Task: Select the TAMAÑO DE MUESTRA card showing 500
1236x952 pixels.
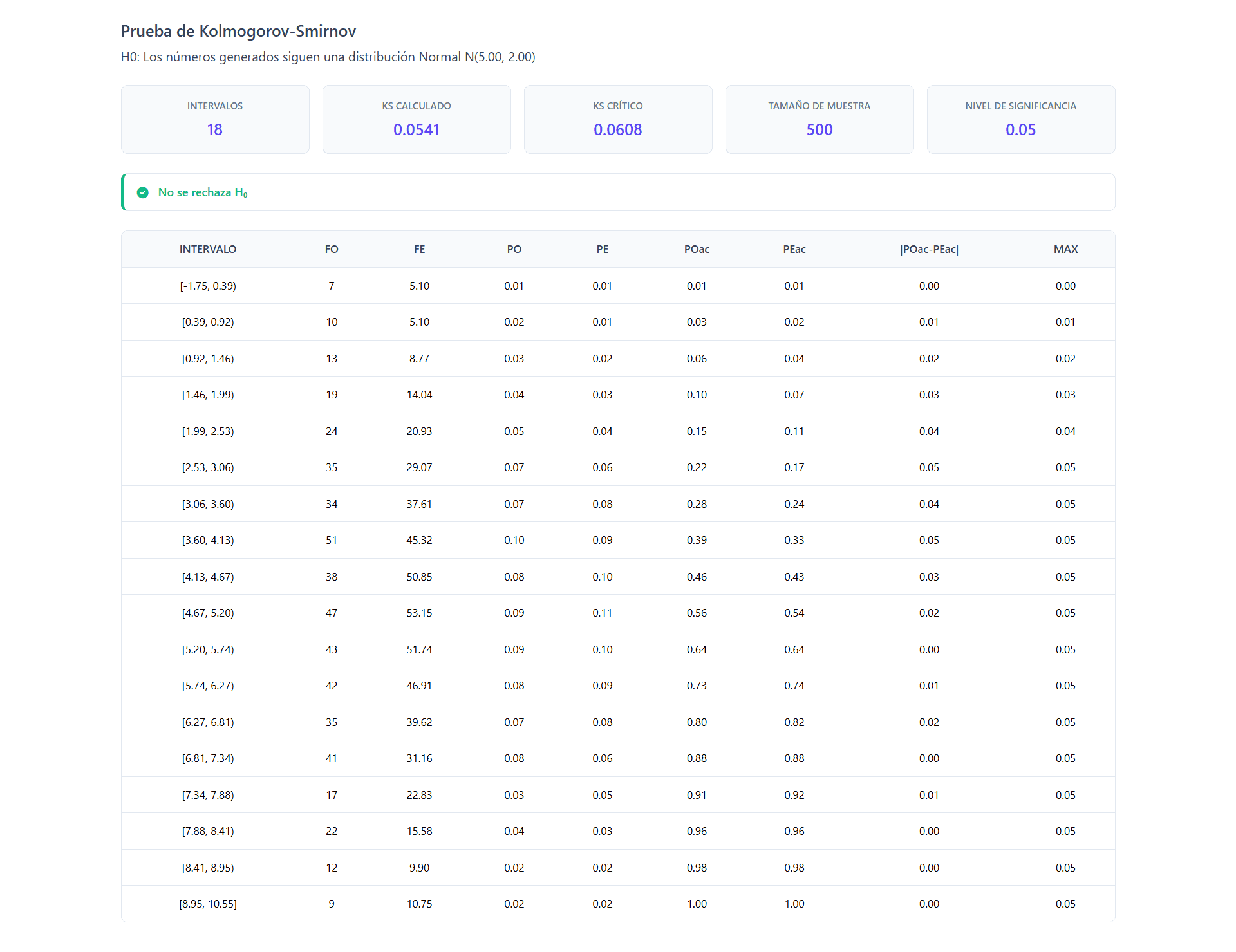Action: click(x=819, y=119)
